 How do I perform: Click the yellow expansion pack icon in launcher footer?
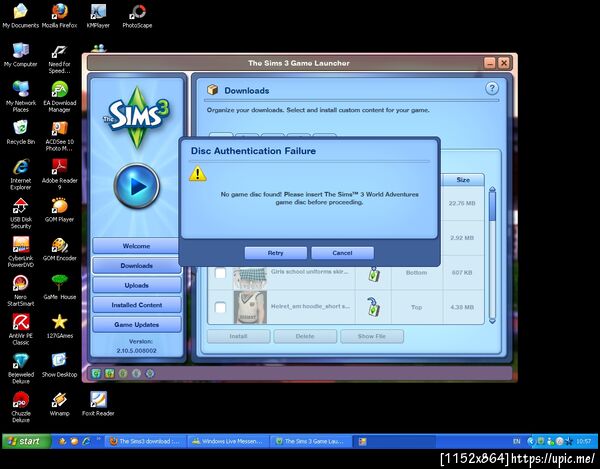110,373
